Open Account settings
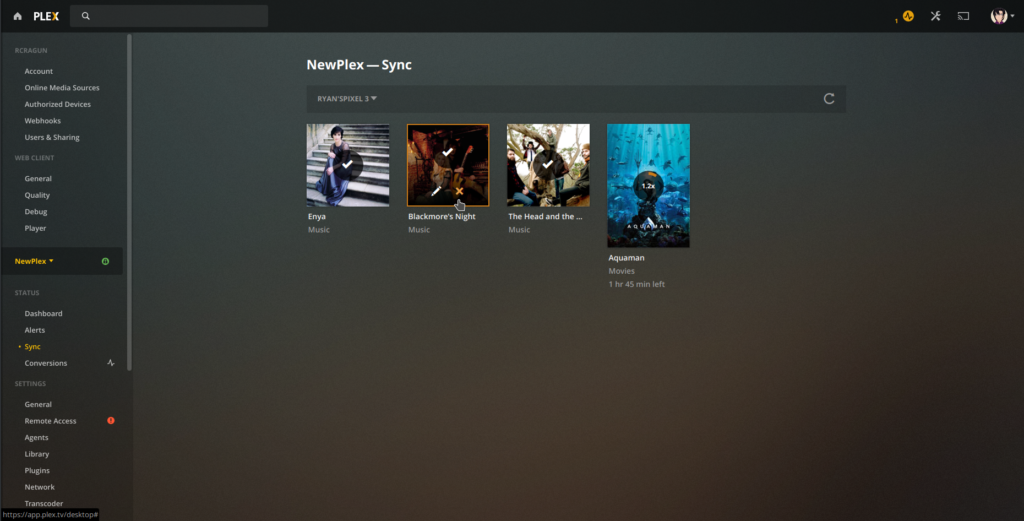The height and width of the screenshot is (521, 1024). [x=39, y=71]
